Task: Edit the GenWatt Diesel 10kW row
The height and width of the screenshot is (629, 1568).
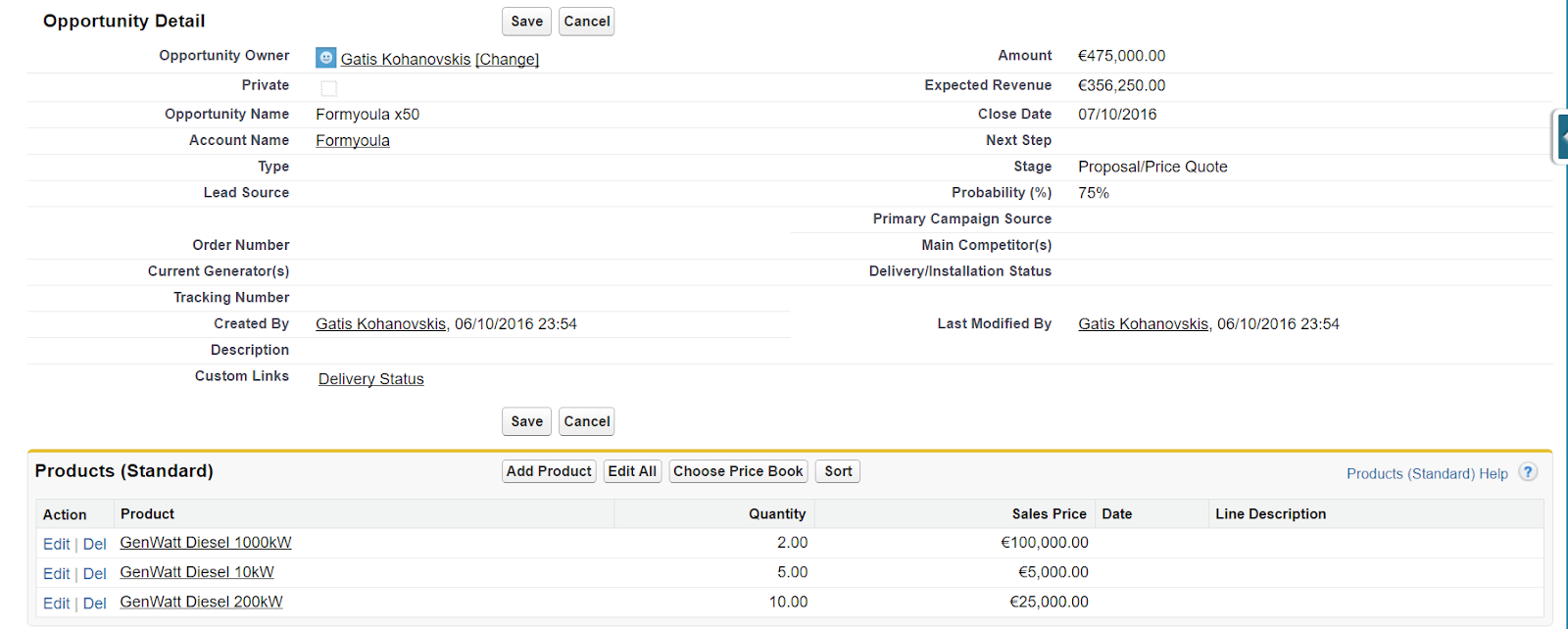Action: click(57, 574)
